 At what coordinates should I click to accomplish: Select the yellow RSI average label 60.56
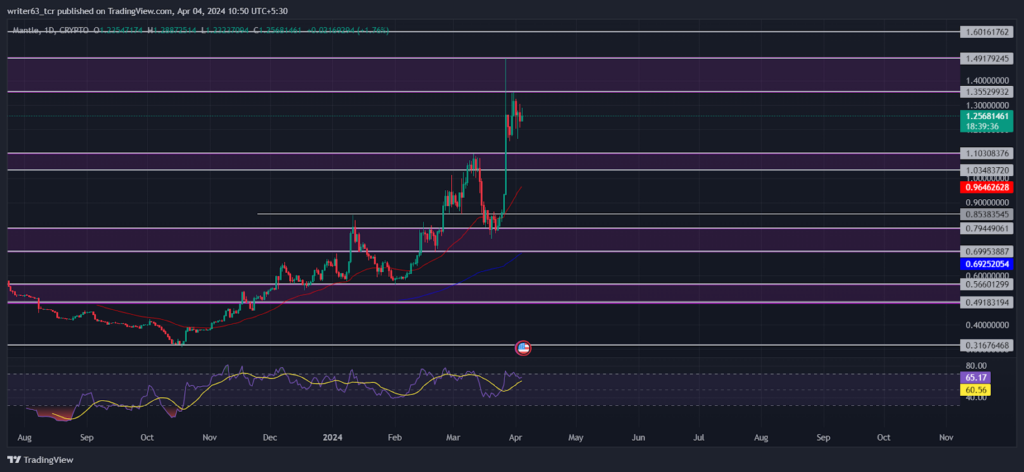(x=975, y=390)
